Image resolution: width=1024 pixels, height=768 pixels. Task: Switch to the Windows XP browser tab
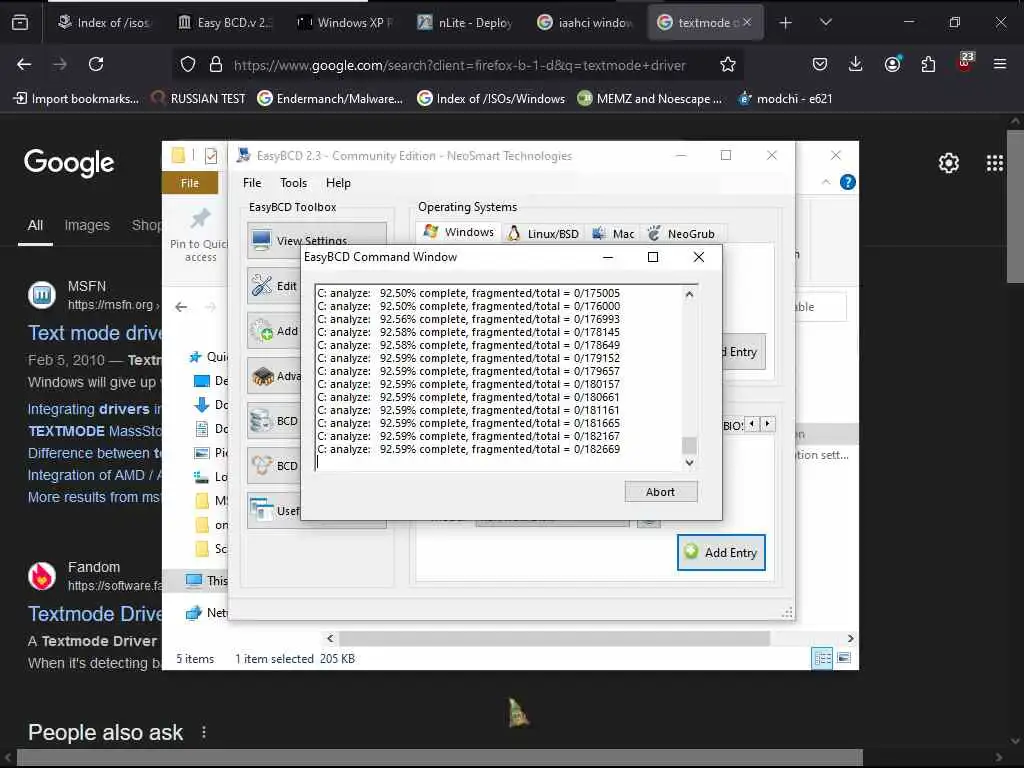pos(346,23)
